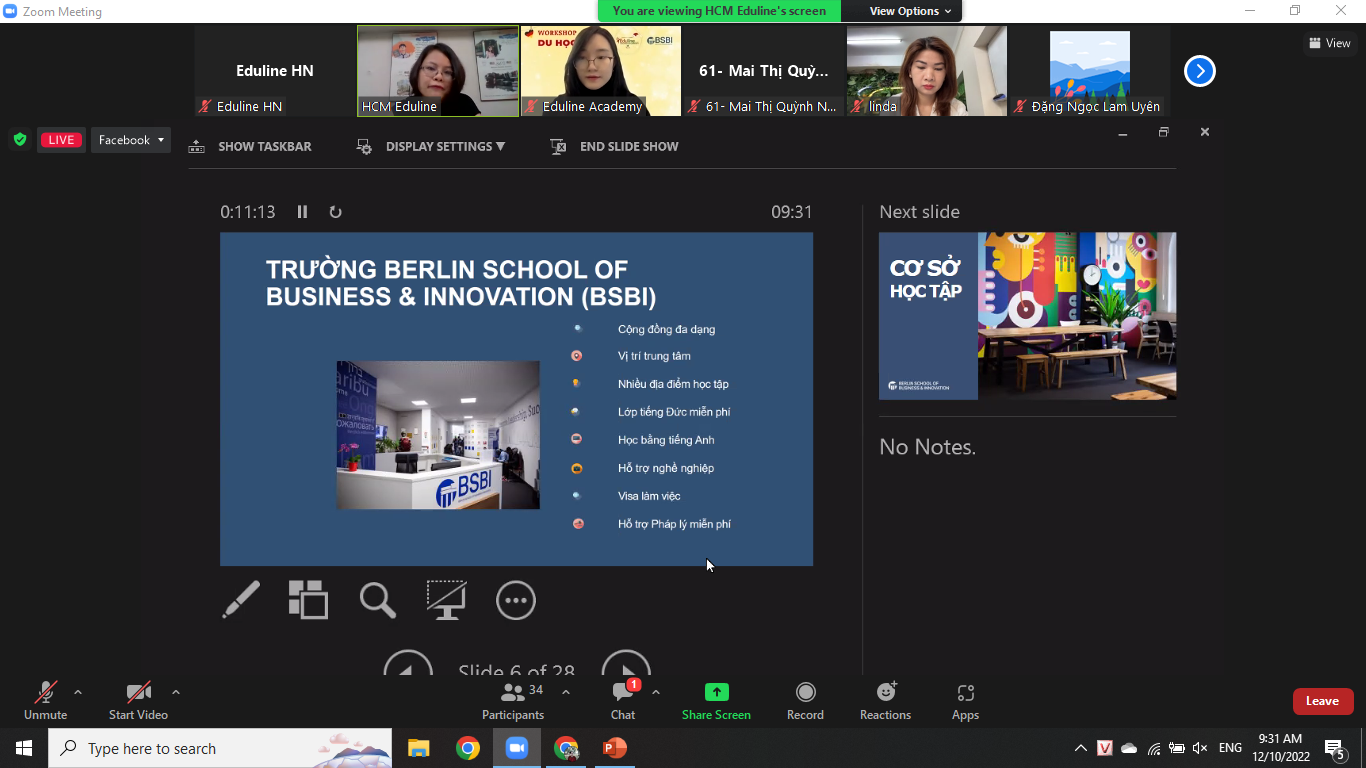This screenshot has width=1366, height=768.
Task: Leave the meeting
Action: [x=1322, y=701]
